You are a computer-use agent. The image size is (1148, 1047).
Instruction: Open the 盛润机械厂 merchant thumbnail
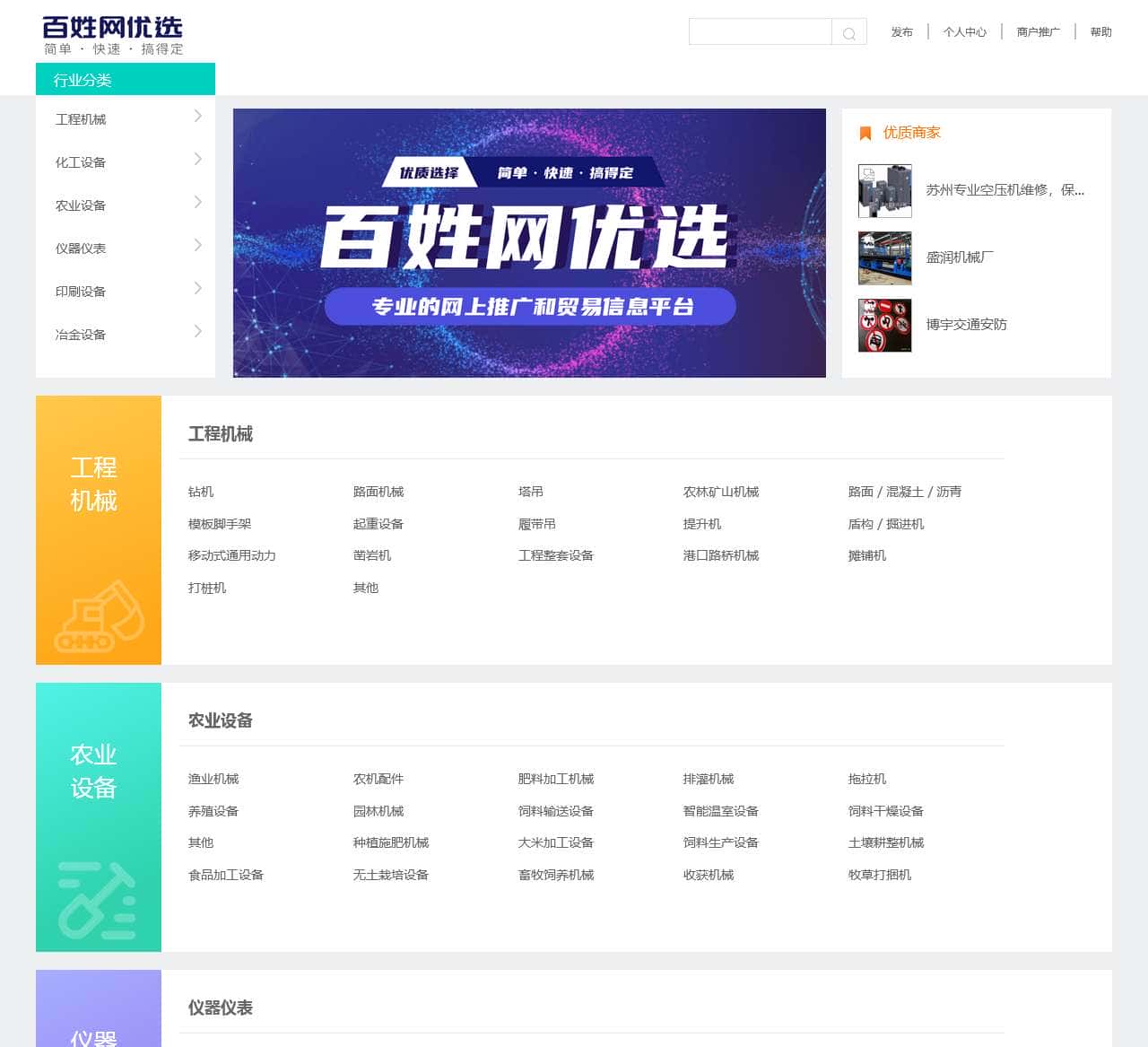coord(884,257)
